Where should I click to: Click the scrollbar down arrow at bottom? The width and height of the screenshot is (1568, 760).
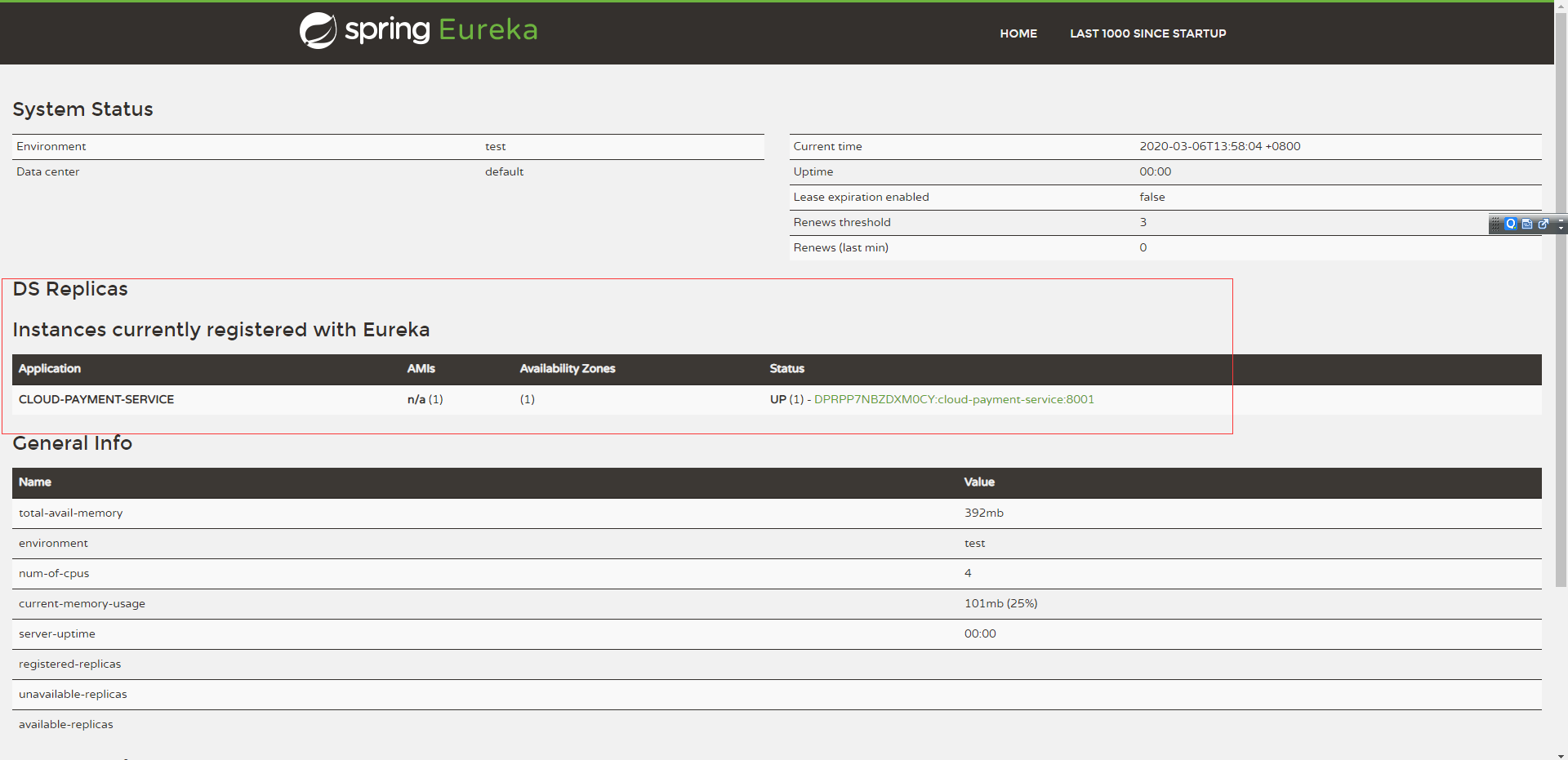point(1561,755)
